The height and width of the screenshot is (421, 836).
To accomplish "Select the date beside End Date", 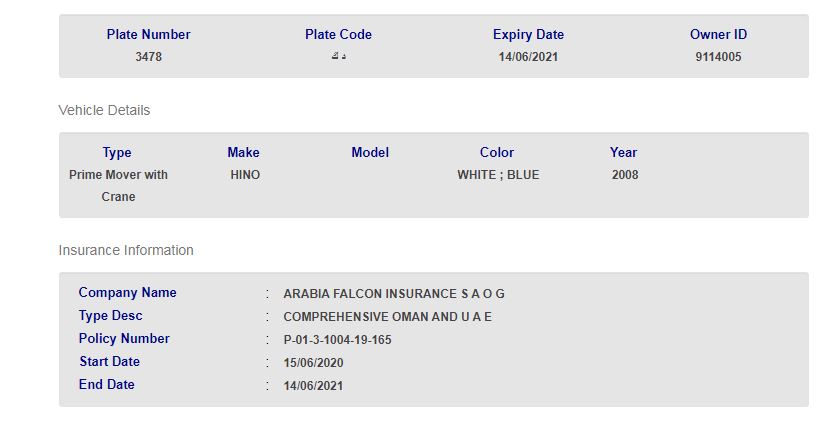I will click(x=313, y=386).
